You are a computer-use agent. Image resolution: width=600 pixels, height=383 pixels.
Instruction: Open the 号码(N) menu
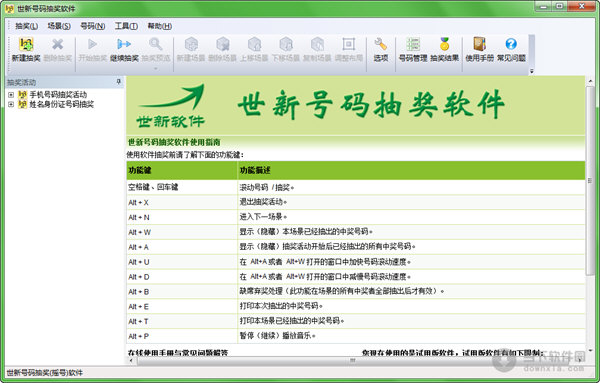coord(93,26)
